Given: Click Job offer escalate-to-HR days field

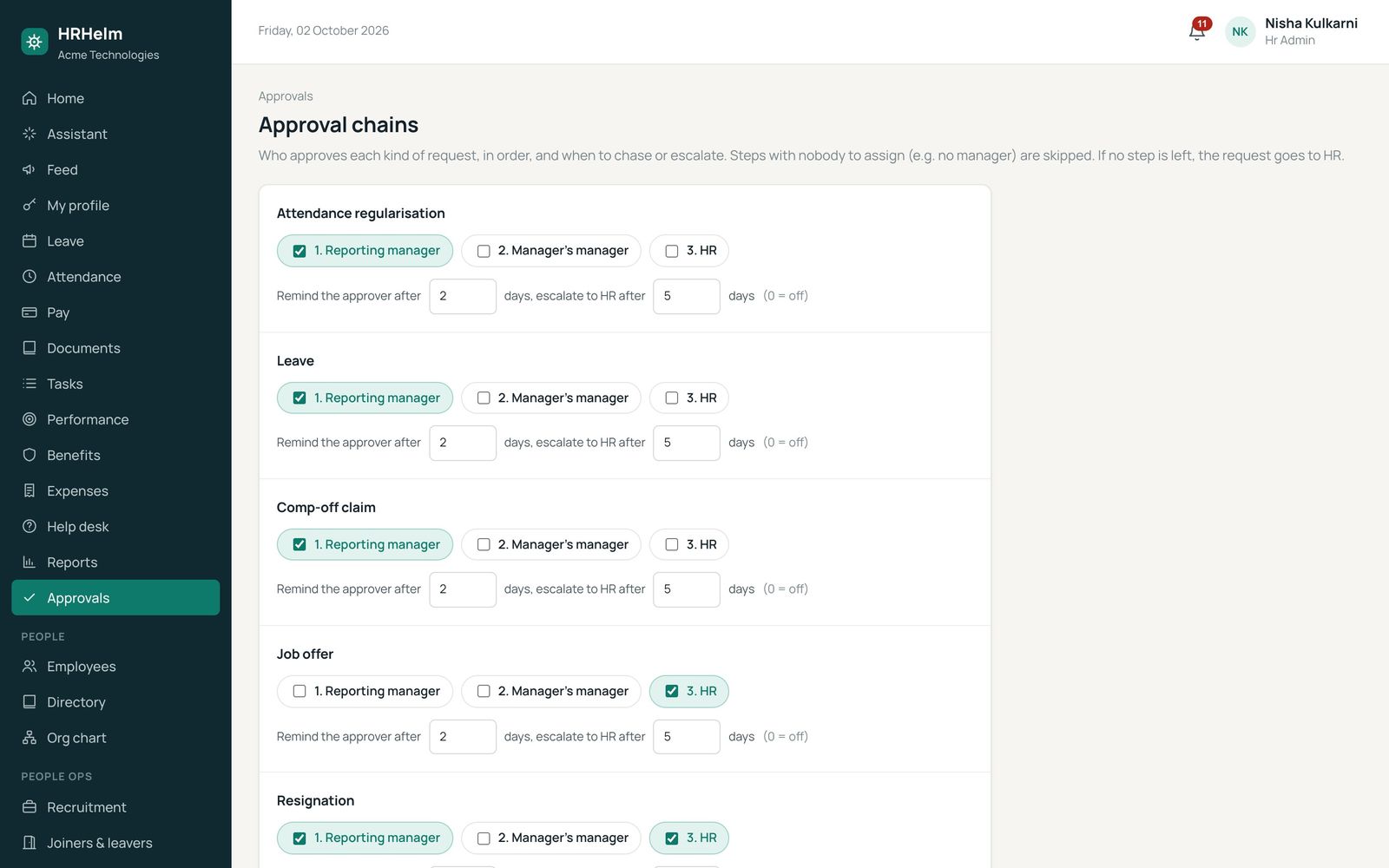Looking at the screenshot, I should coord(687,736).
